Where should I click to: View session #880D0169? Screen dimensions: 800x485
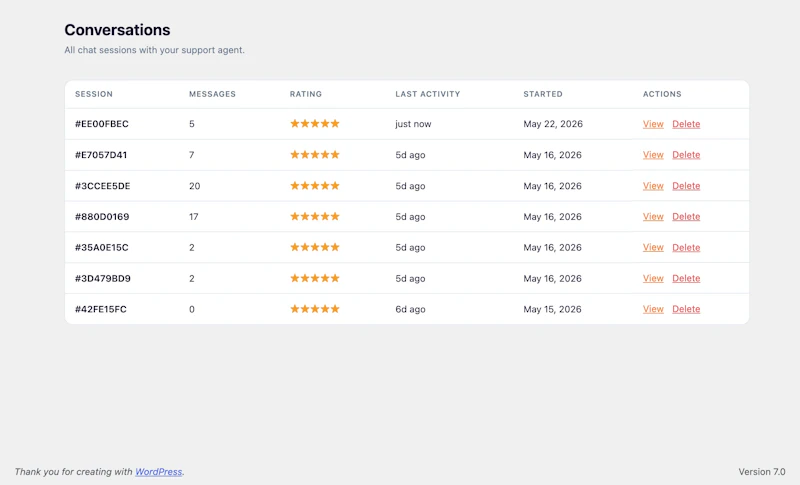[x=653, y=217]
